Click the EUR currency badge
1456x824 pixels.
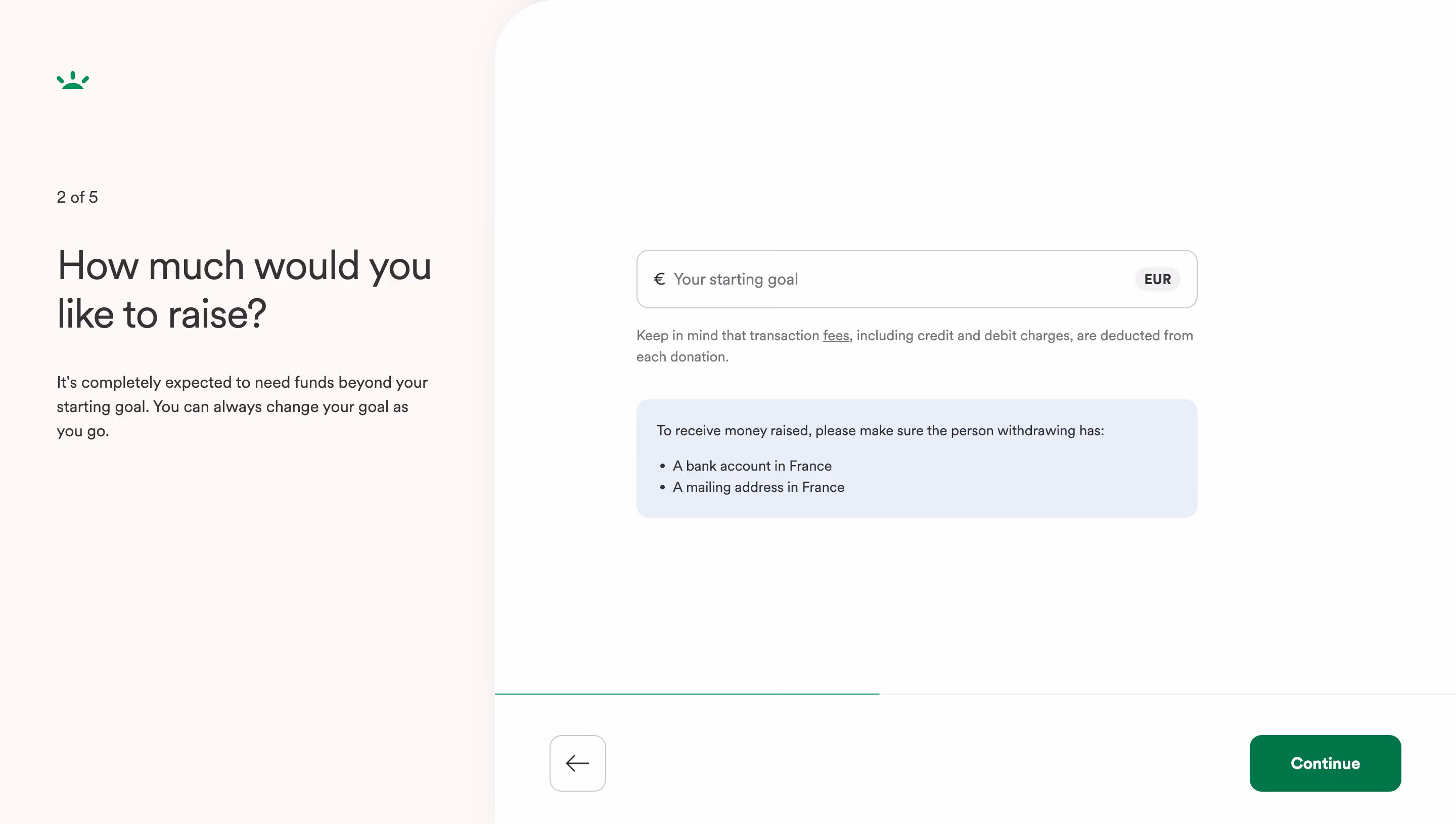click(1157, 279)
